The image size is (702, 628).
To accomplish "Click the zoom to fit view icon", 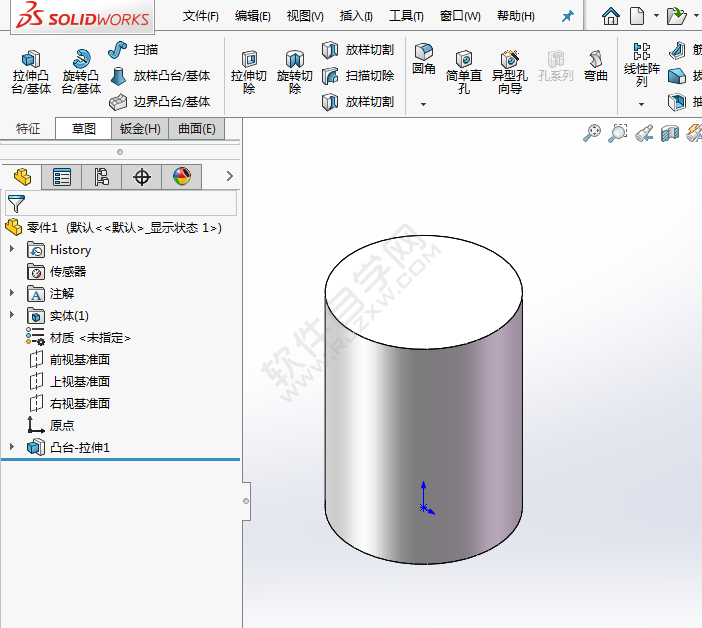I will (592, 133).
